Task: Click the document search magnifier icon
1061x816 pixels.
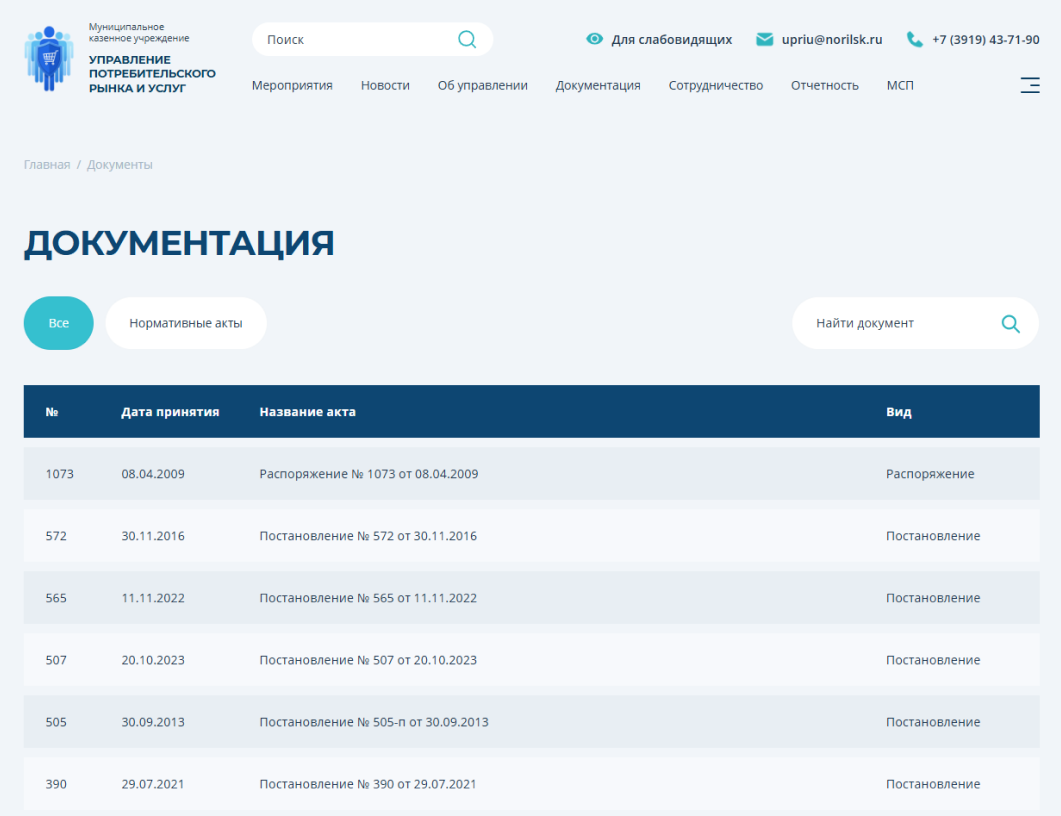Action: coord(1010,323)
